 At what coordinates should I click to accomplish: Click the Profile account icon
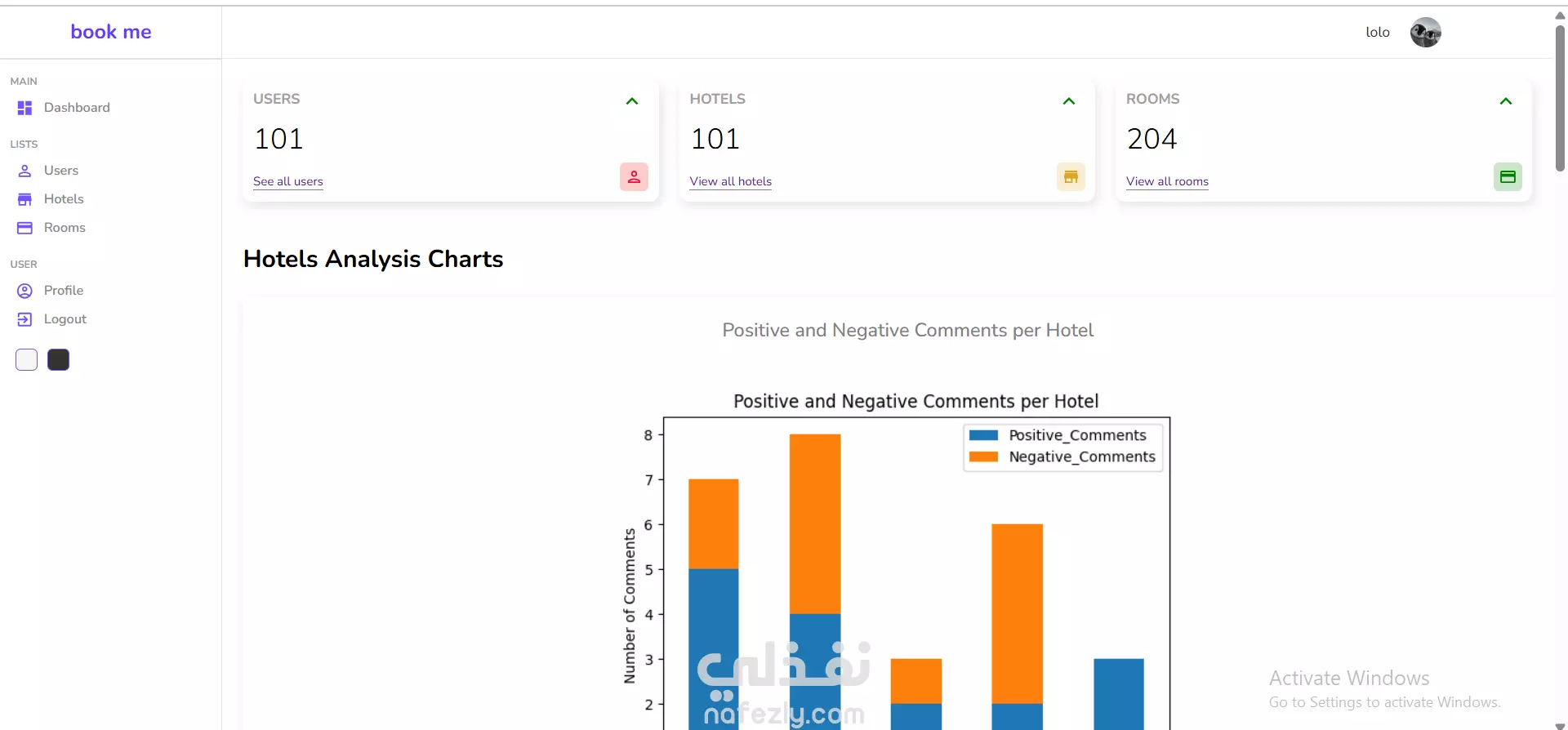point(24,291)
